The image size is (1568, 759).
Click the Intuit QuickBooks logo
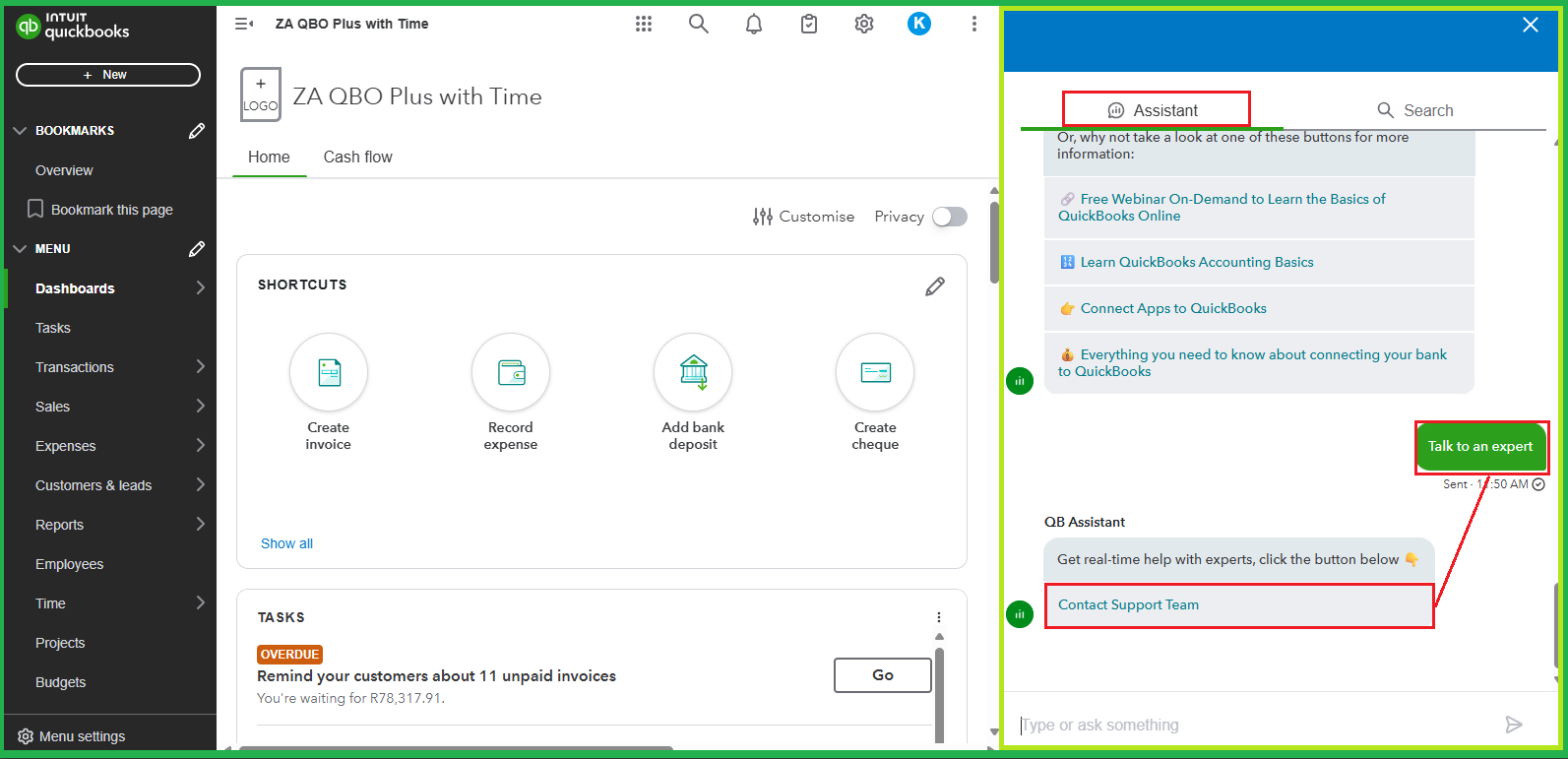pos(73,26)
